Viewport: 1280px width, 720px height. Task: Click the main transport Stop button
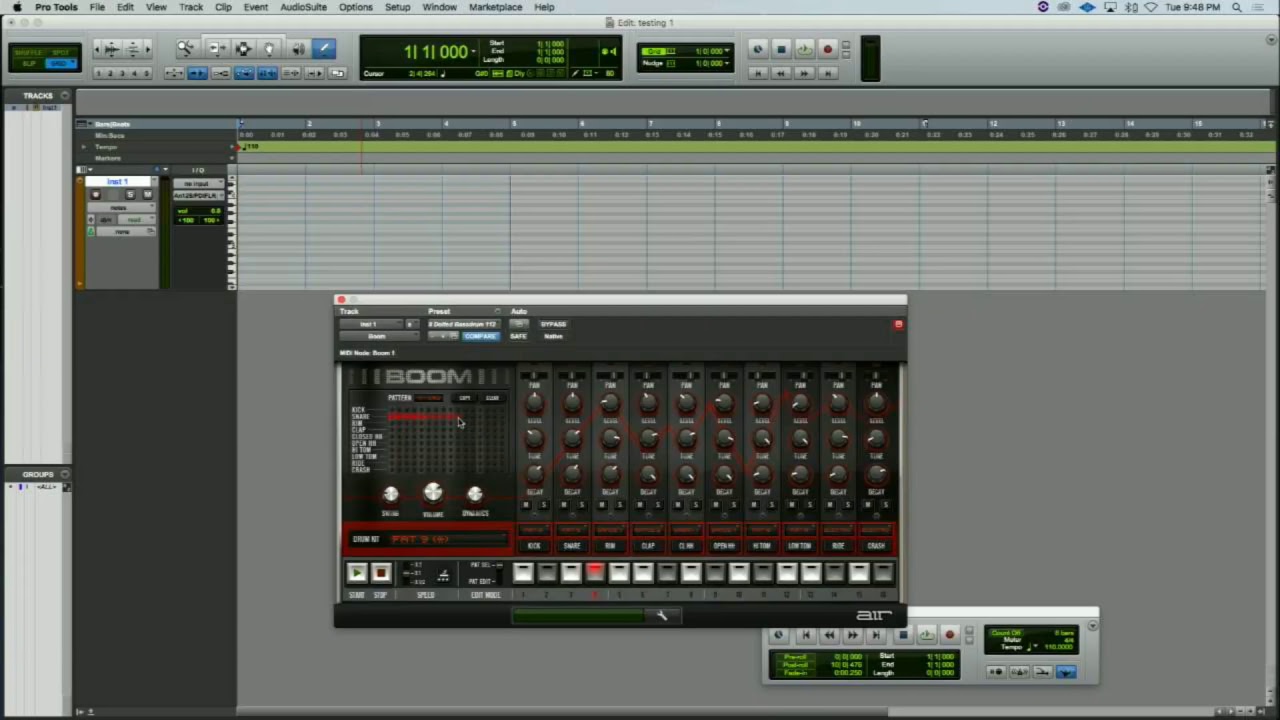[x=781, y=49]
